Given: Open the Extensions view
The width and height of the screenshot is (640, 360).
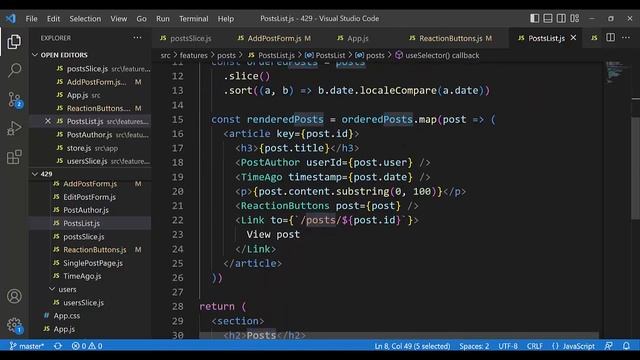Looking at the screenshot, I should (14, 157).
